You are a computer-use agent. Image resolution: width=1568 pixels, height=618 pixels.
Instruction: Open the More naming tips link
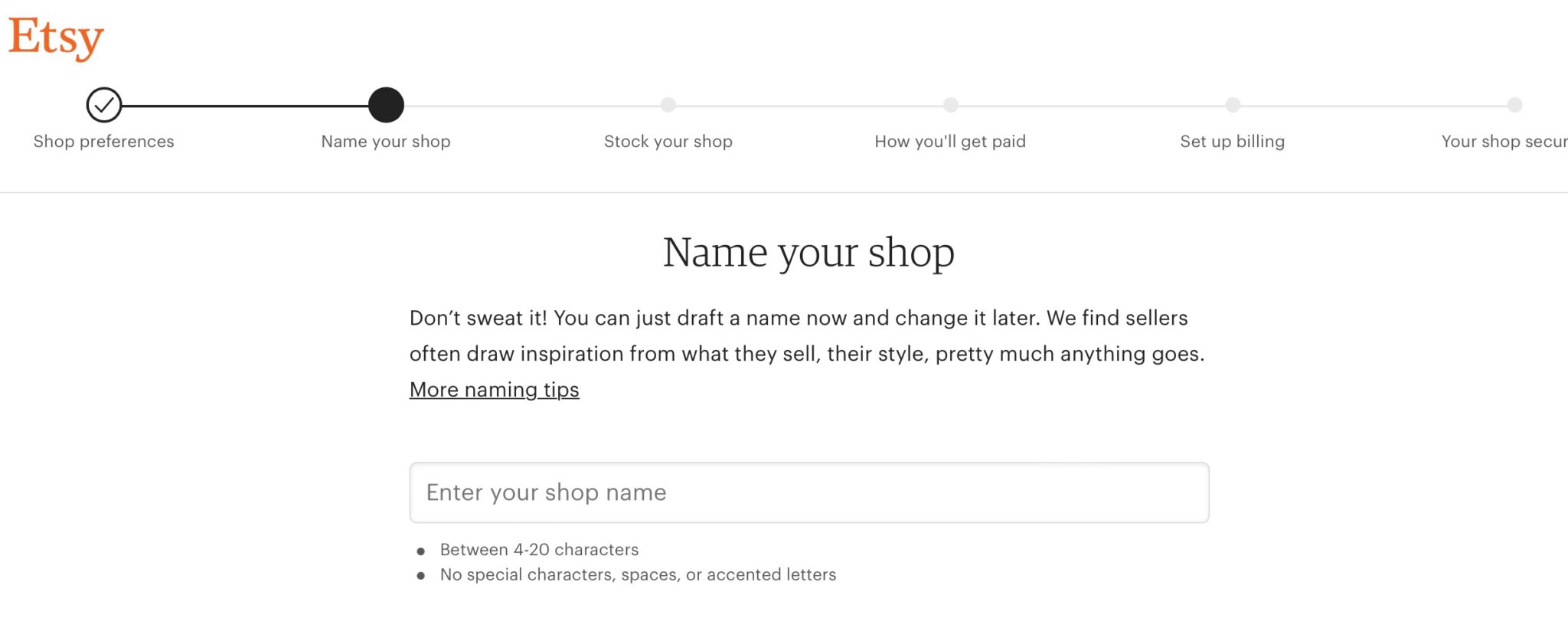coord(494,390)
